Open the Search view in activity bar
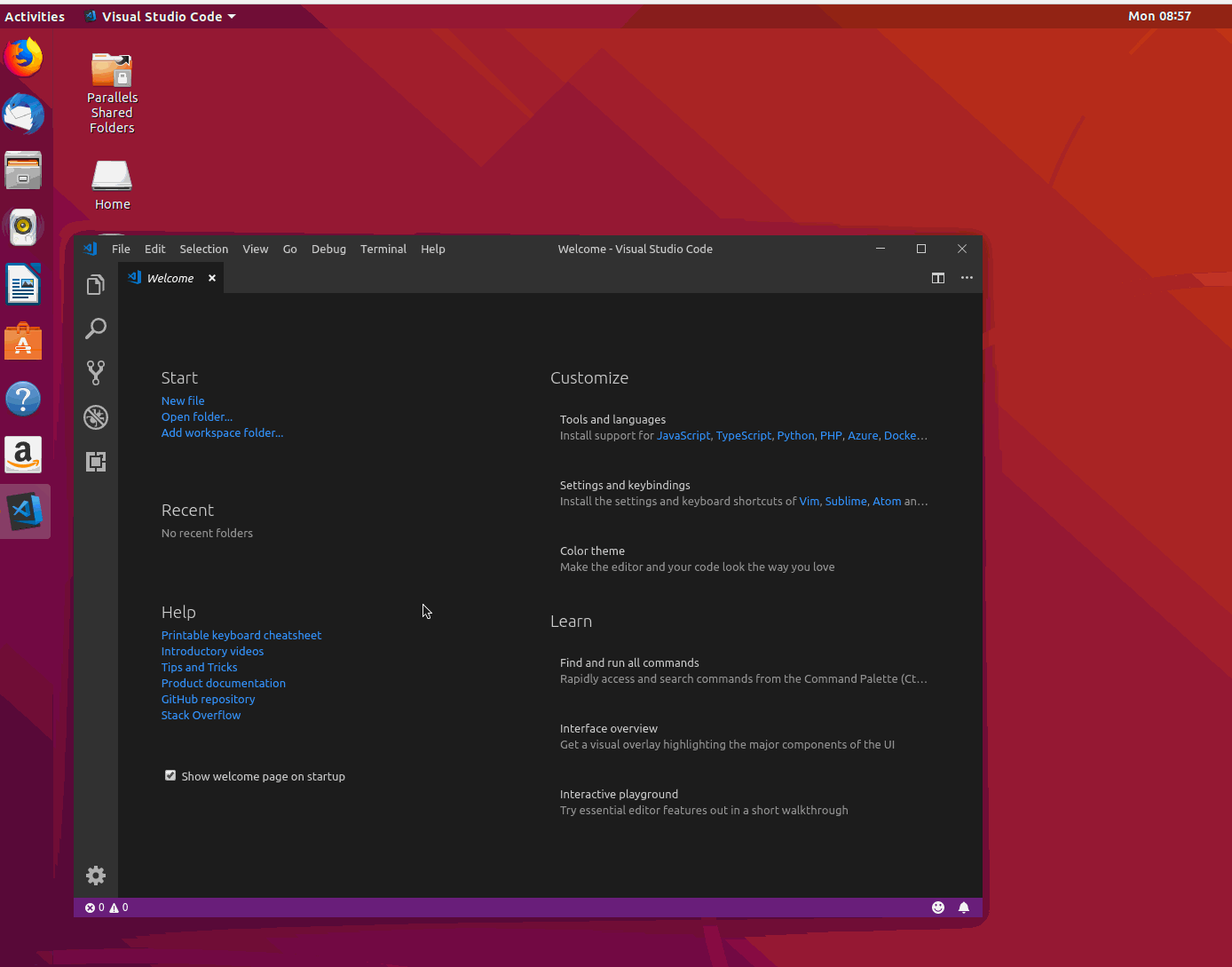Image resolution: width=1232 pixels, height=967 pixels. (96, 329)
